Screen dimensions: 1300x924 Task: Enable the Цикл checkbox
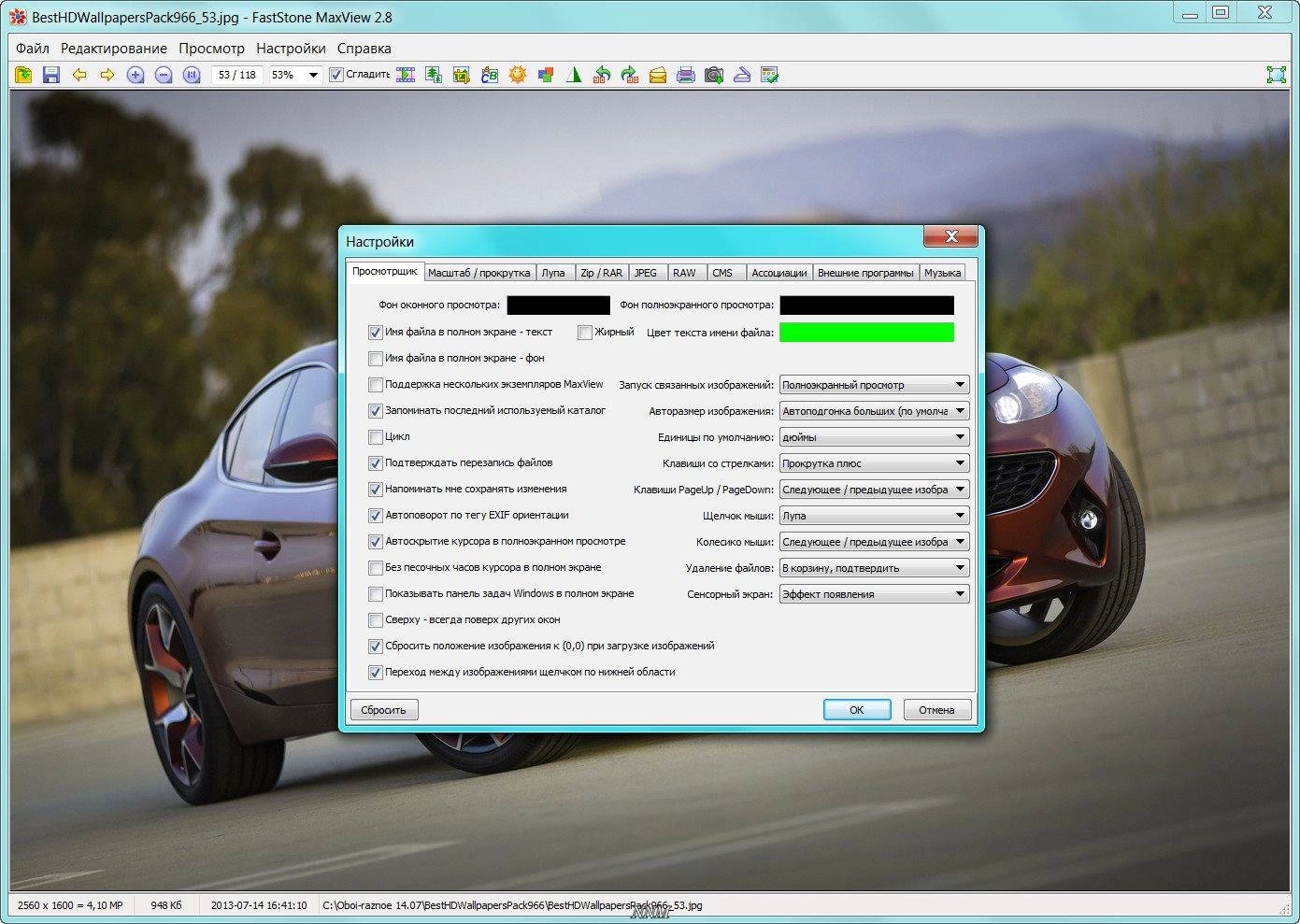tap(375, 436)
